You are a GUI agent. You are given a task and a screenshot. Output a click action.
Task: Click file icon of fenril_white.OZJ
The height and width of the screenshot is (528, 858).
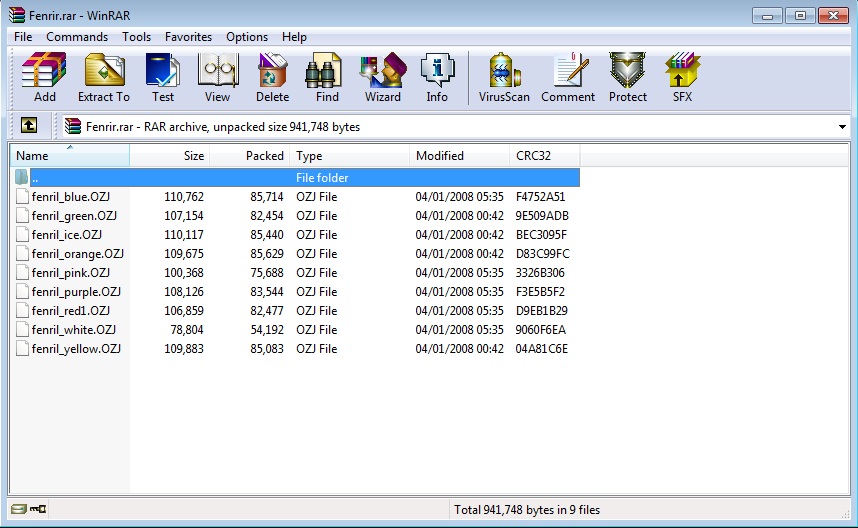point(22,329)
